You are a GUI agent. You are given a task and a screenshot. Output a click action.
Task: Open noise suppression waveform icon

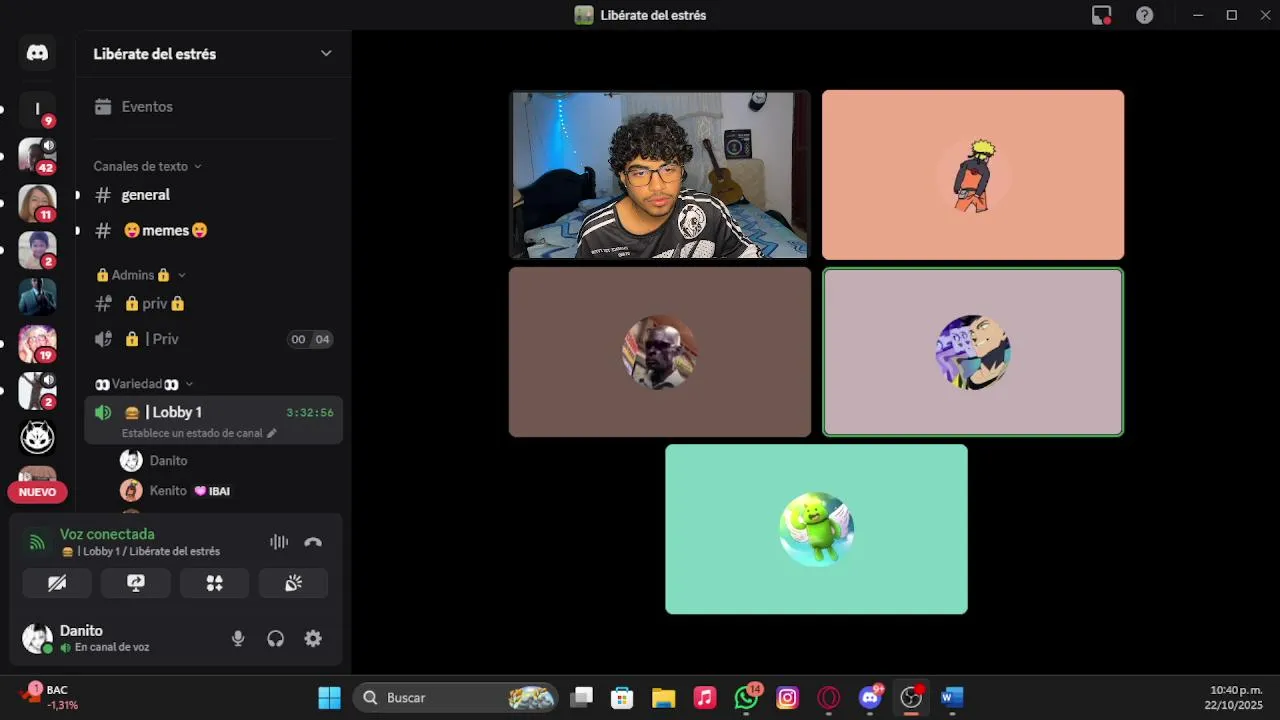tap(279, 542)
